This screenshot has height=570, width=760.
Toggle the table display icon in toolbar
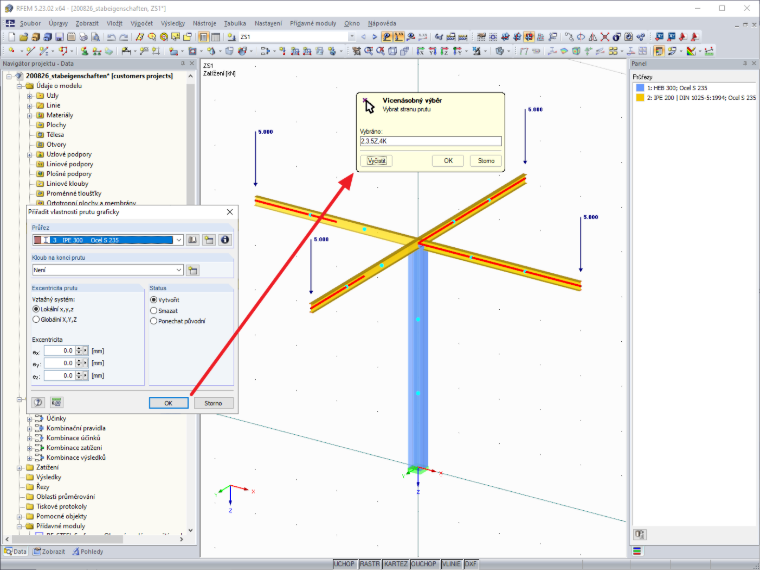[x=215, y=37]
